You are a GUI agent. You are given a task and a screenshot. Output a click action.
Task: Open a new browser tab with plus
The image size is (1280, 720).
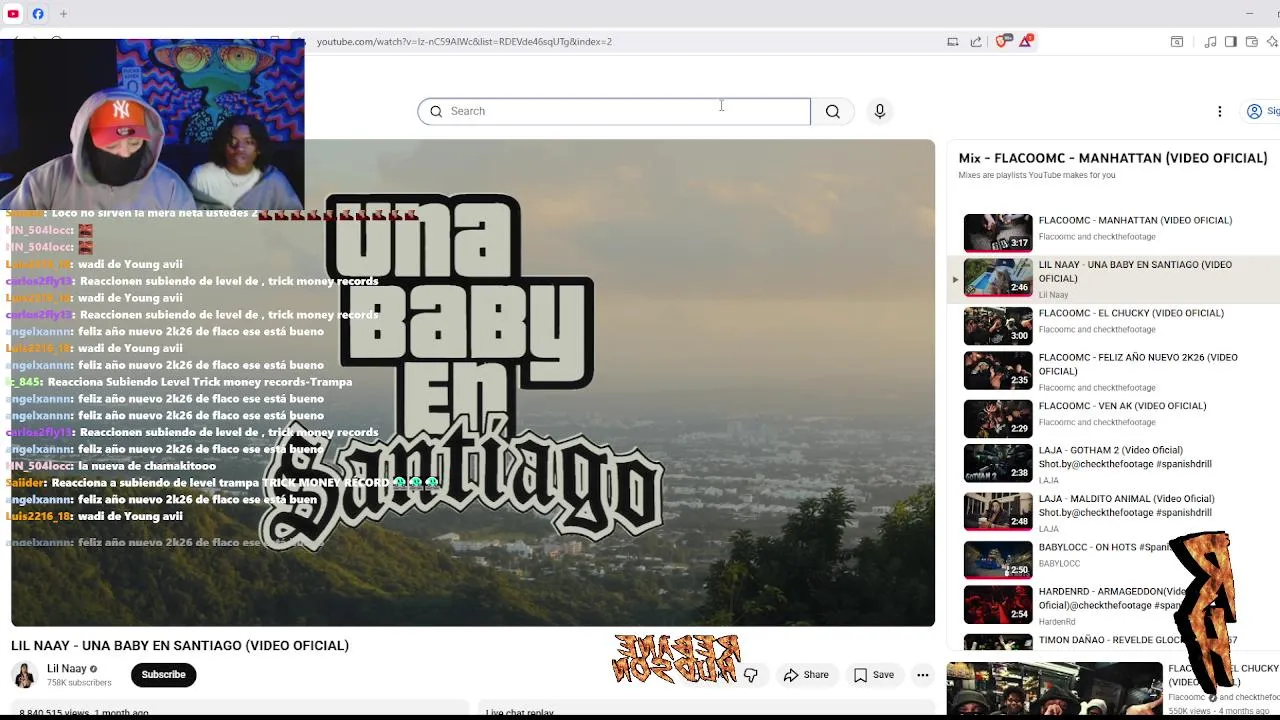pos(63,14)
